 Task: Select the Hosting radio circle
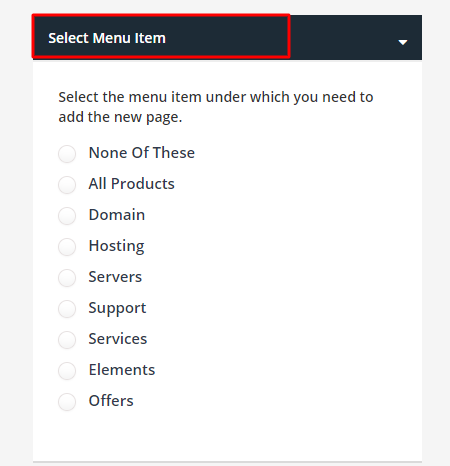coord(67,247)
